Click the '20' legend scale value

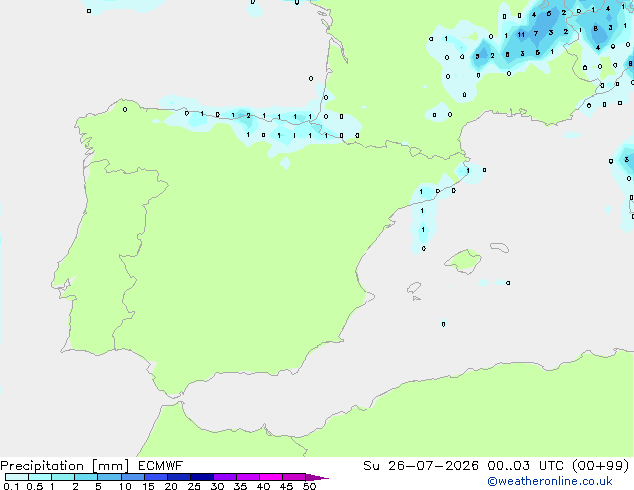[171, 486]
